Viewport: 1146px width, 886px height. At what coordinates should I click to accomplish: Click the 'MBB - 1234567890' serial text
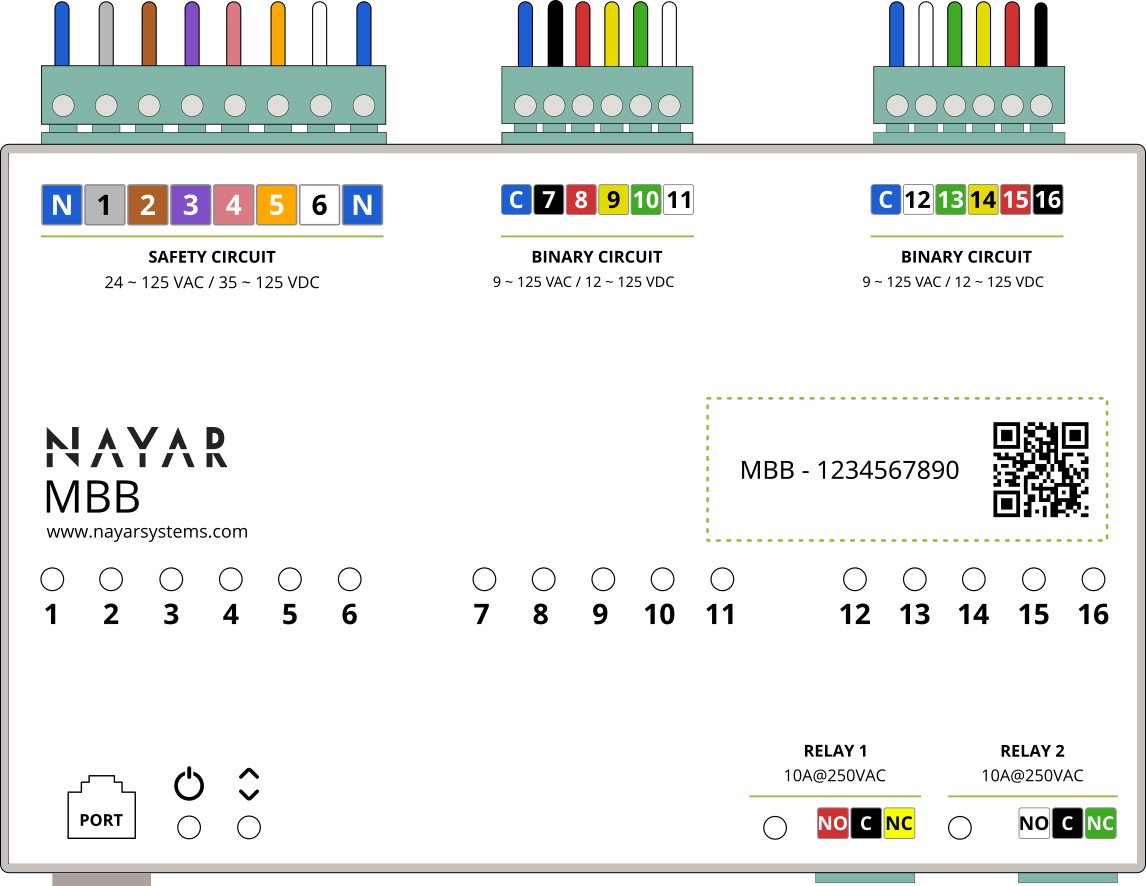pos(849,470)
